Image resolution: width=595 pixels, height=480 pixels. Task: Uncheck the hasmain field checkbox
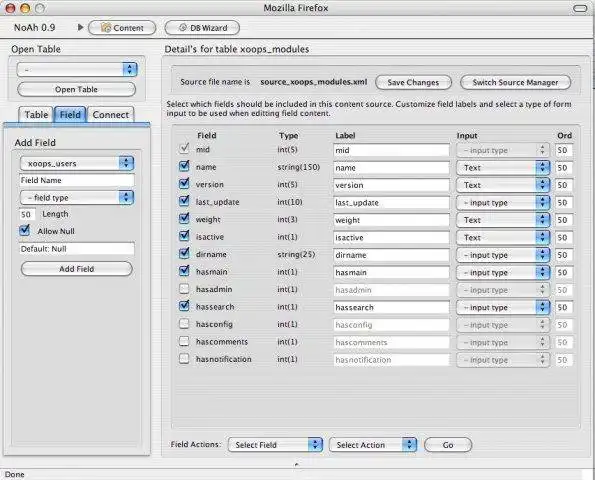184,271
